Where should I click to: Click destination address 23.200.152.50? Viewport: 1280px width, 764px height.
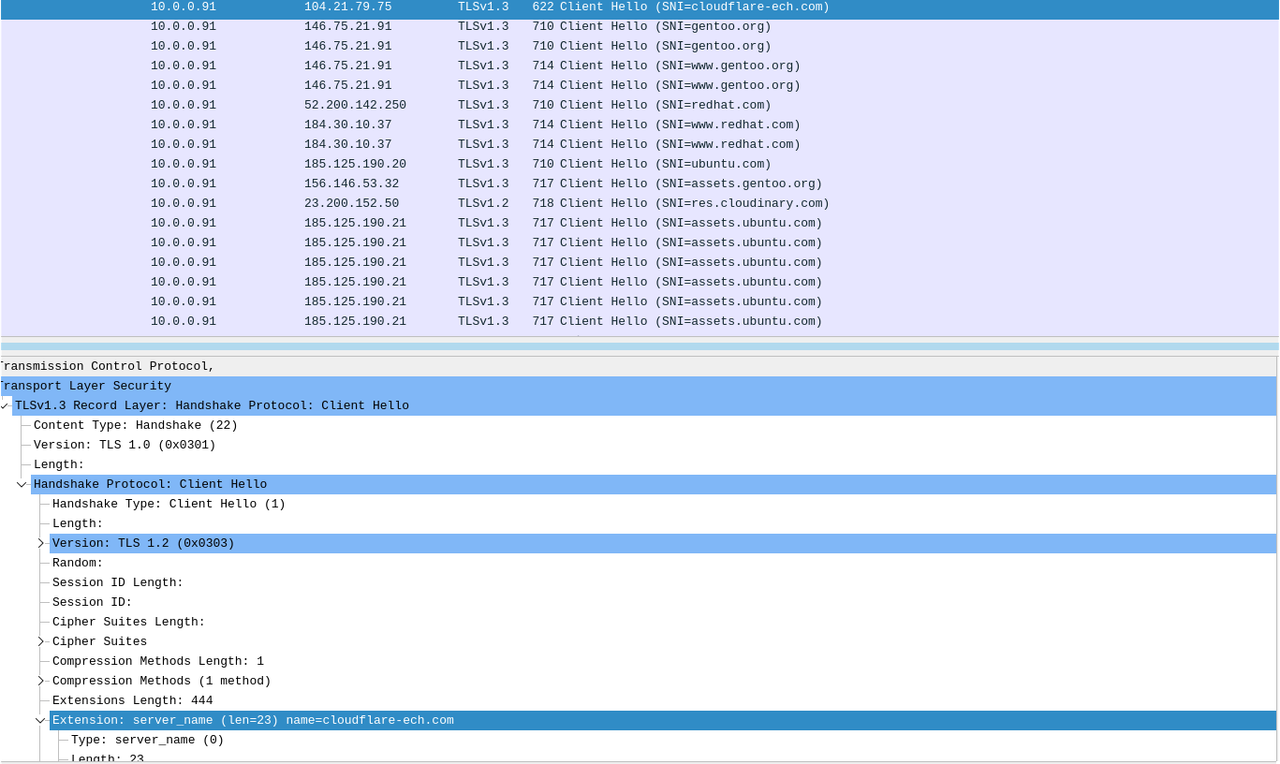(351, 203)
